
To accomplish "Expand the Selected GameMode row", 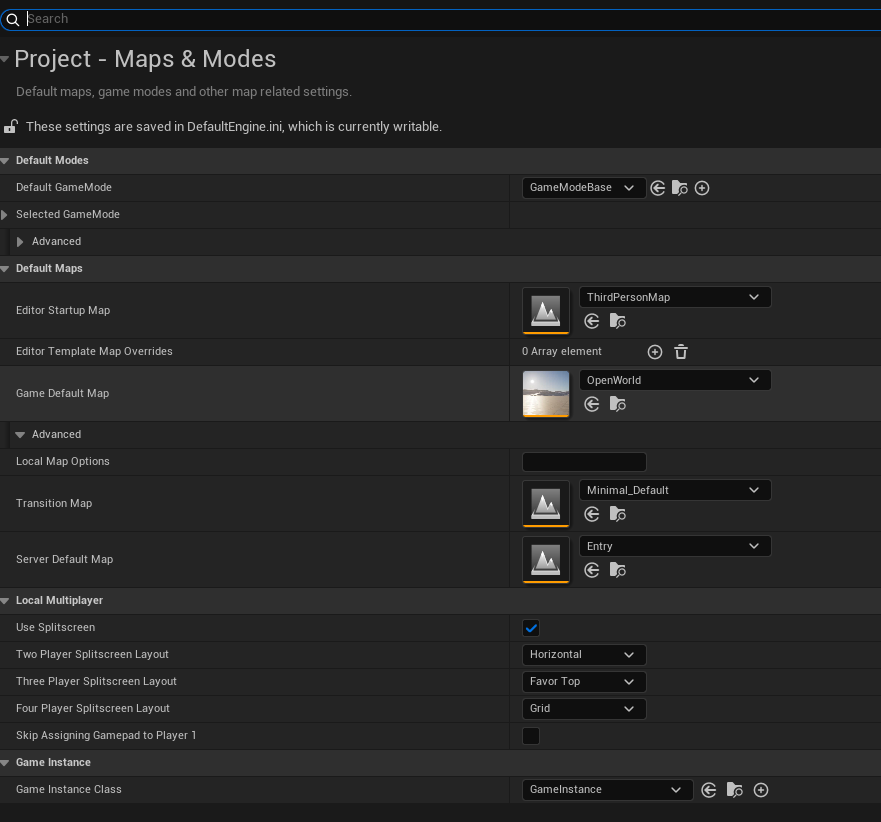I will pos(5,215).
